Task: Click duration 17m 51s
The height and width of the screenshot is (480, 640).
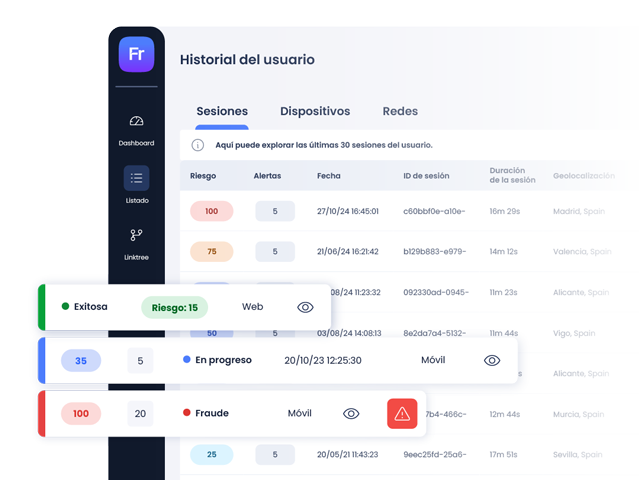Action: tap(503, 454)
